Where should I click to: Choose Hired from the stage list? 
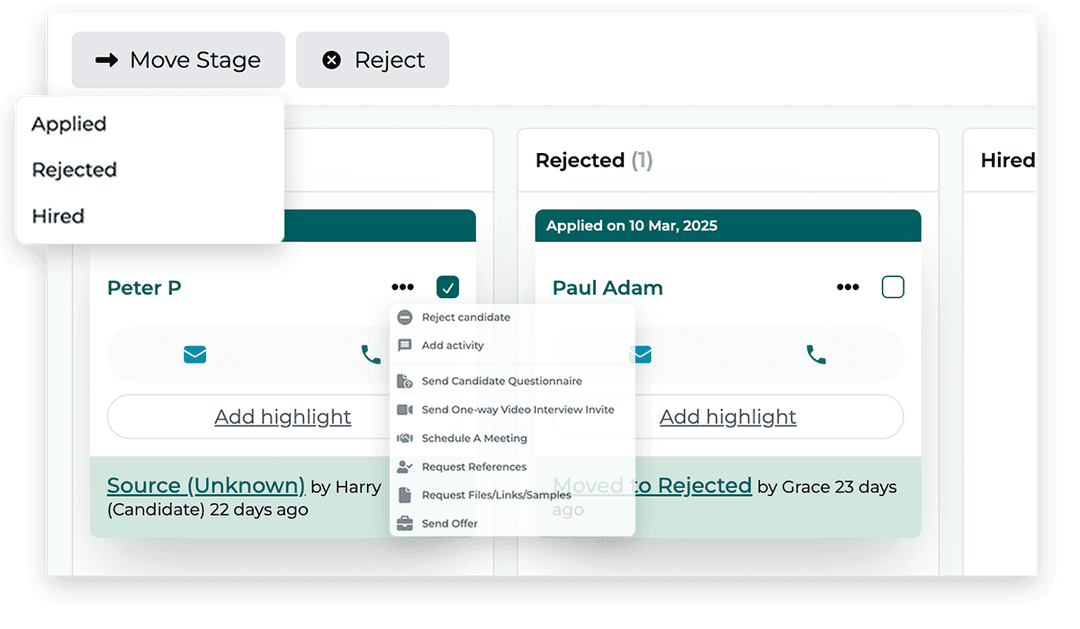(58, 216)
